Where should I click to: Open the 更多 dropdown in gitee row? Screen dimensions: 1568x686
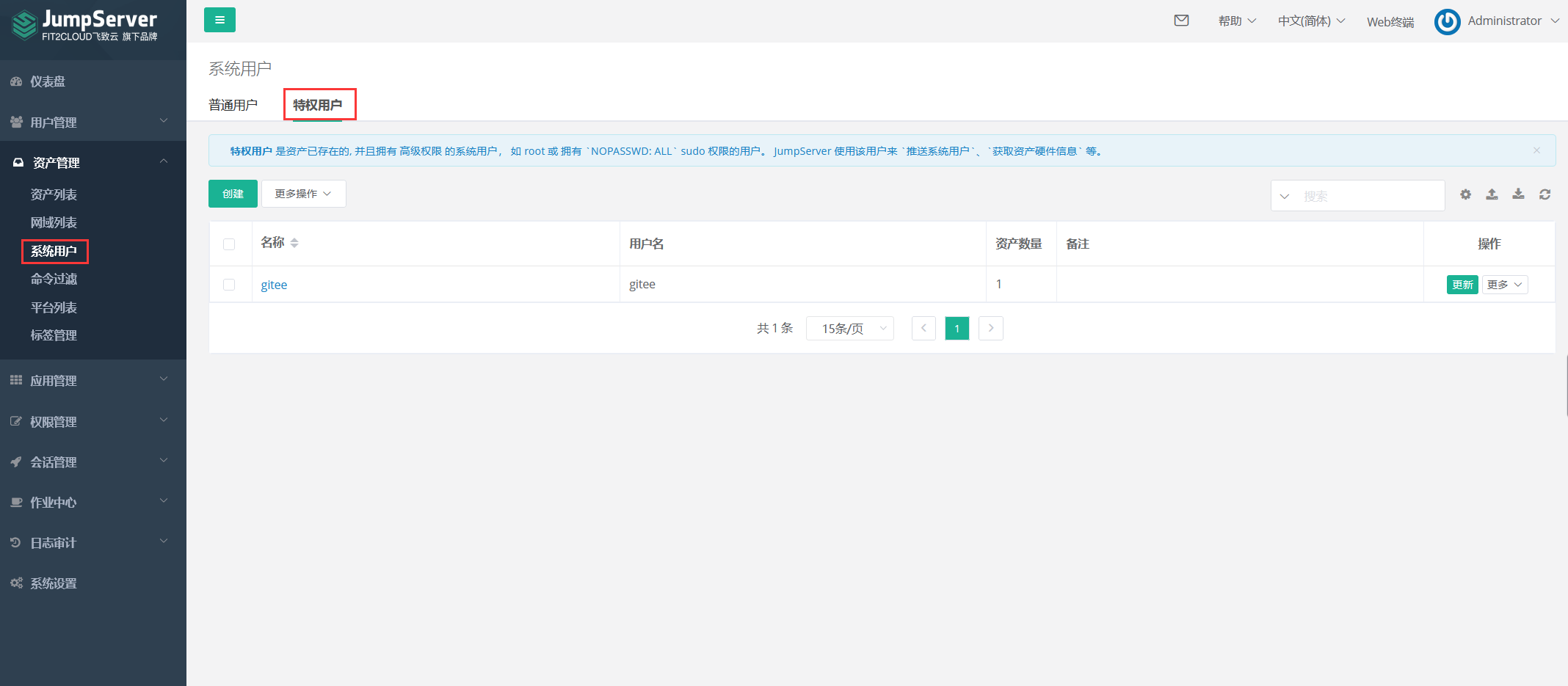1505,285
